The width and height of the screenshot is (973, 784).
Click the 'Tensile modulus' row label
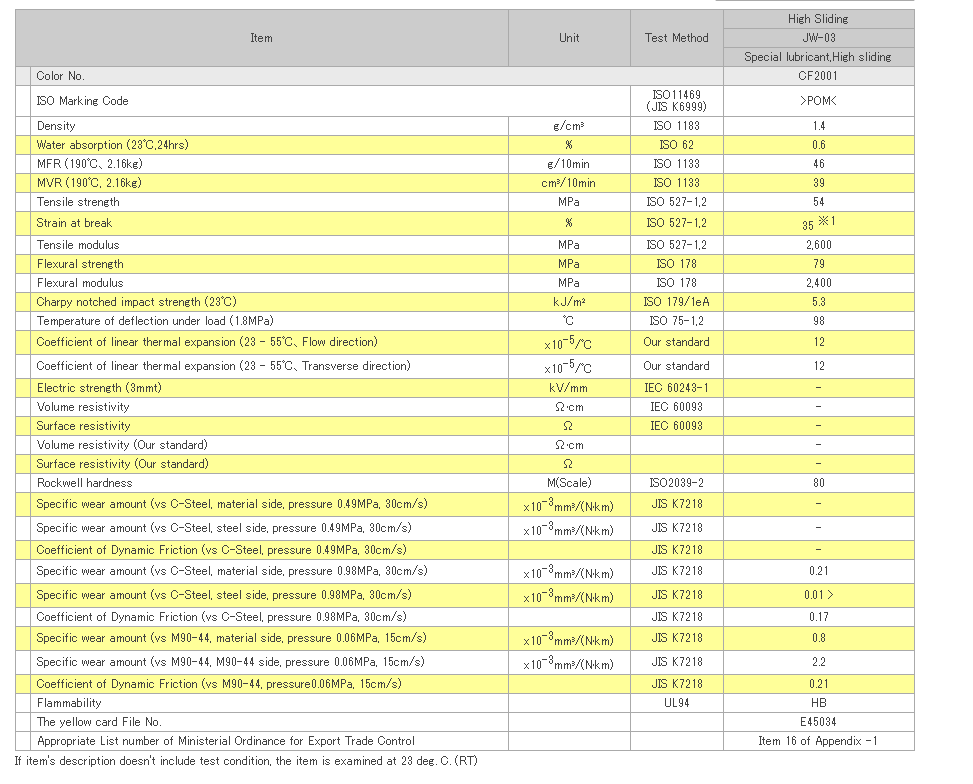click(78, 245)
